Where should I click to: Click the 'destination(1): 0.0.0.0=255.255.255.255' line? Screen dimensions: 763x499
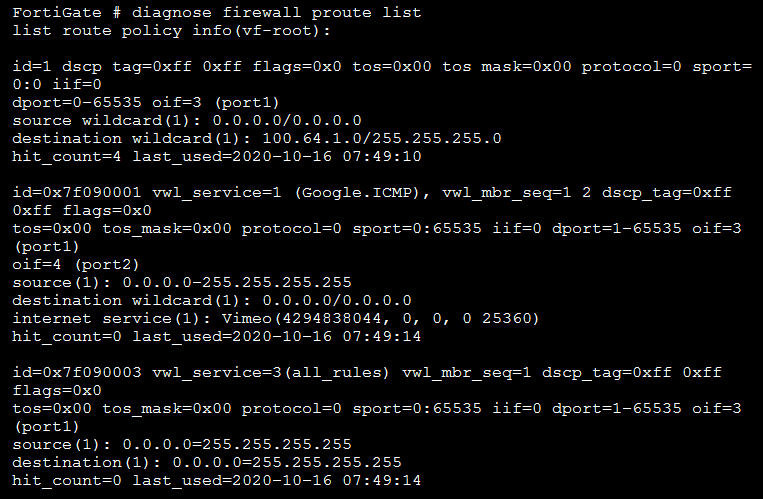tap(207, 462)
